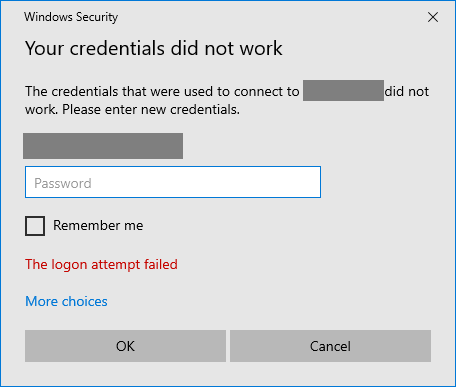The width and height of the screenshot is (456, 387).
Task: Click the X icon at the top right
Action: click(x=433, y=17)
